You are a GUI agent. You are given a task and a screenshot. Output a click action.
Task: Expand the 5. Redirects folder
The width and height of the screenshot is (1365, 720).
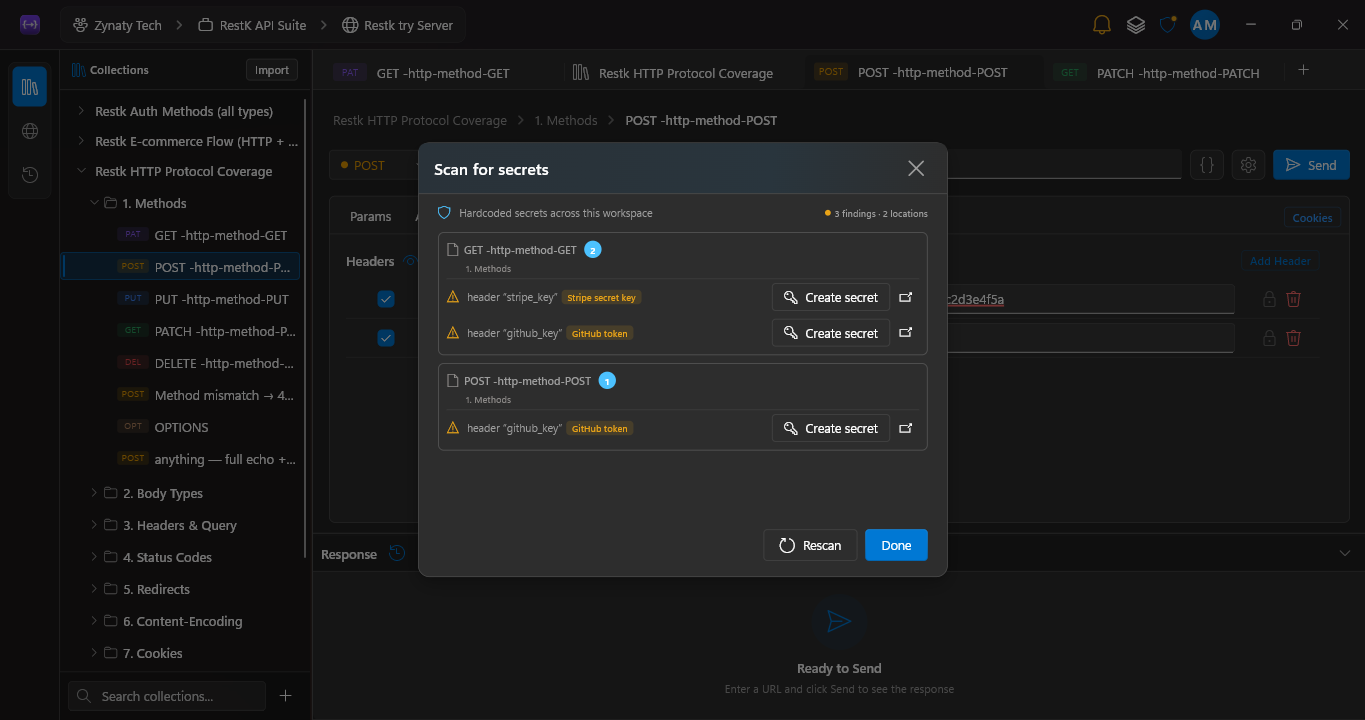(x=94, y=589)
